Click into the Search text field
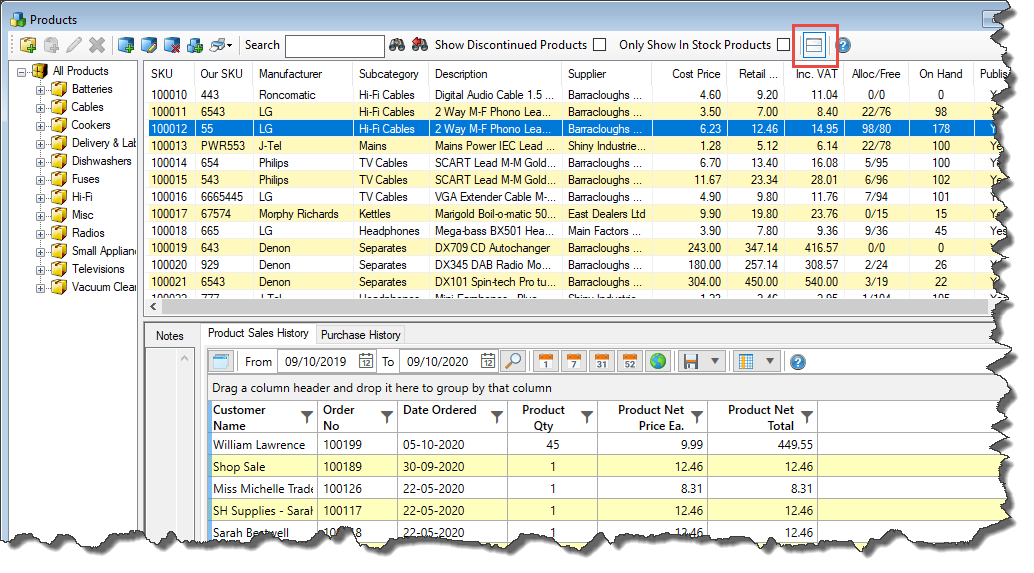 [334, 46]
